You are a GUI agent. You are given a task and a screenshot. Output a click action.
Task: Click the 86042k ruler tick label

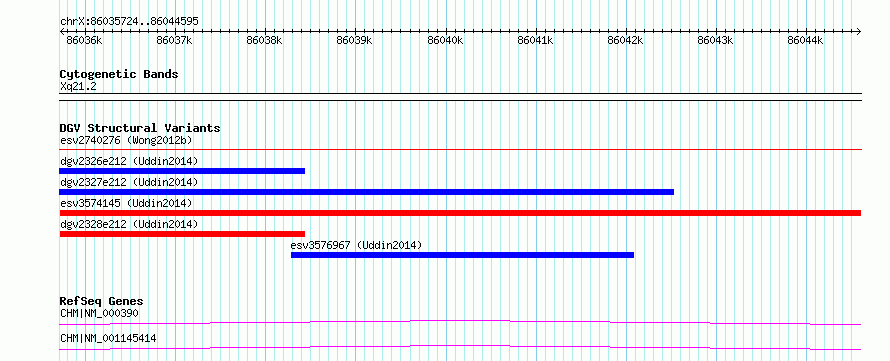pyautogui.click(x=625, y=41)
